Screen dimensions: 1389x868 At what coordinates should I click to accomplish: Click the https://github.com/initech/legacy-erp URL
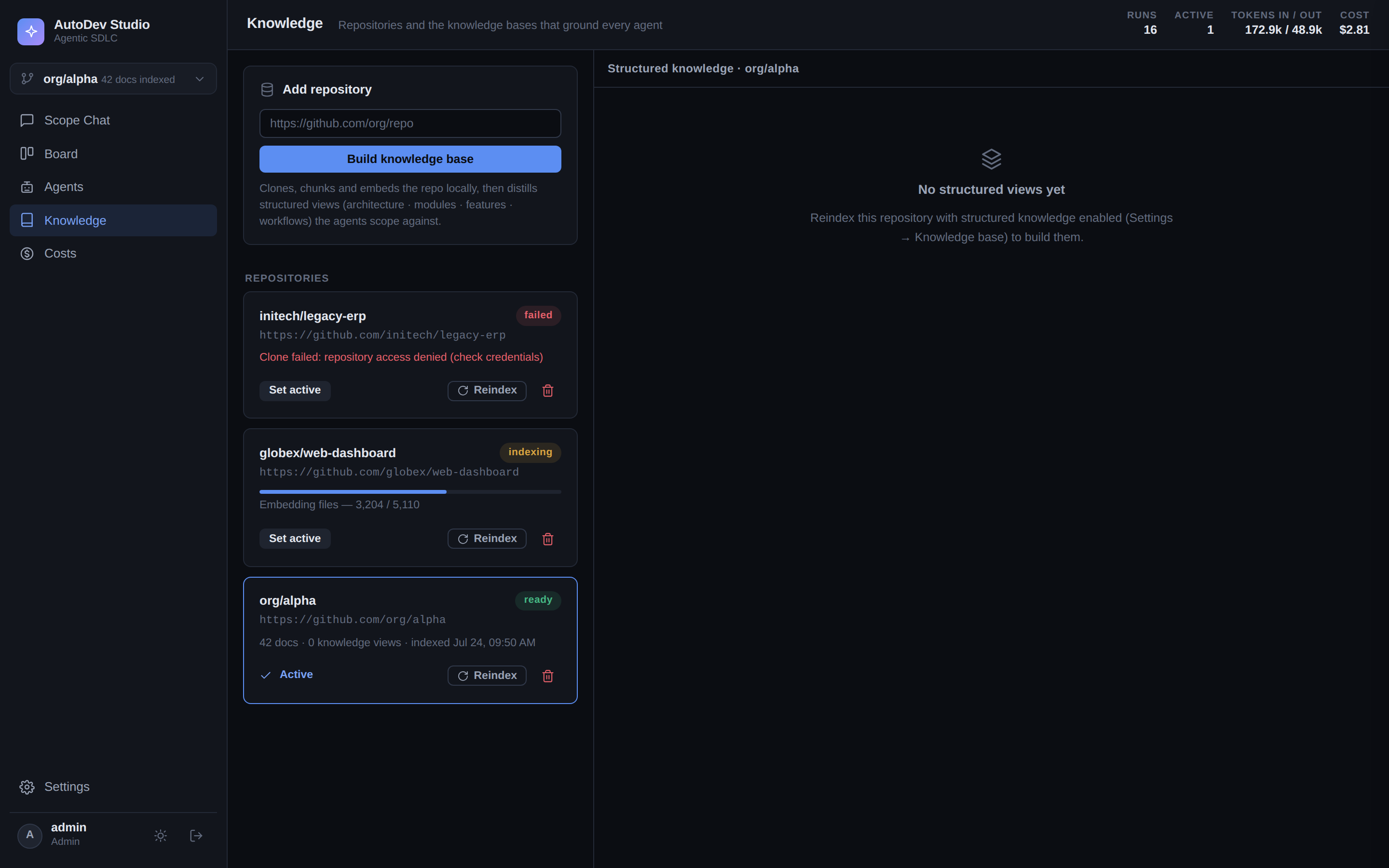pos(382,335)
